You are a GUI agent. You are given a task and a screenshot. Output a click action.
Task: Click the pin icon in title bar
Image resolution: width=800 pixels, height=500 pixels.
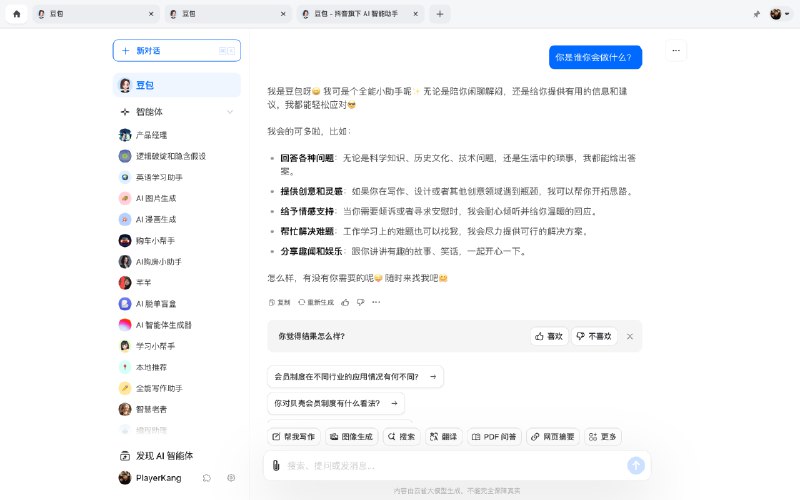click(757, 14)
